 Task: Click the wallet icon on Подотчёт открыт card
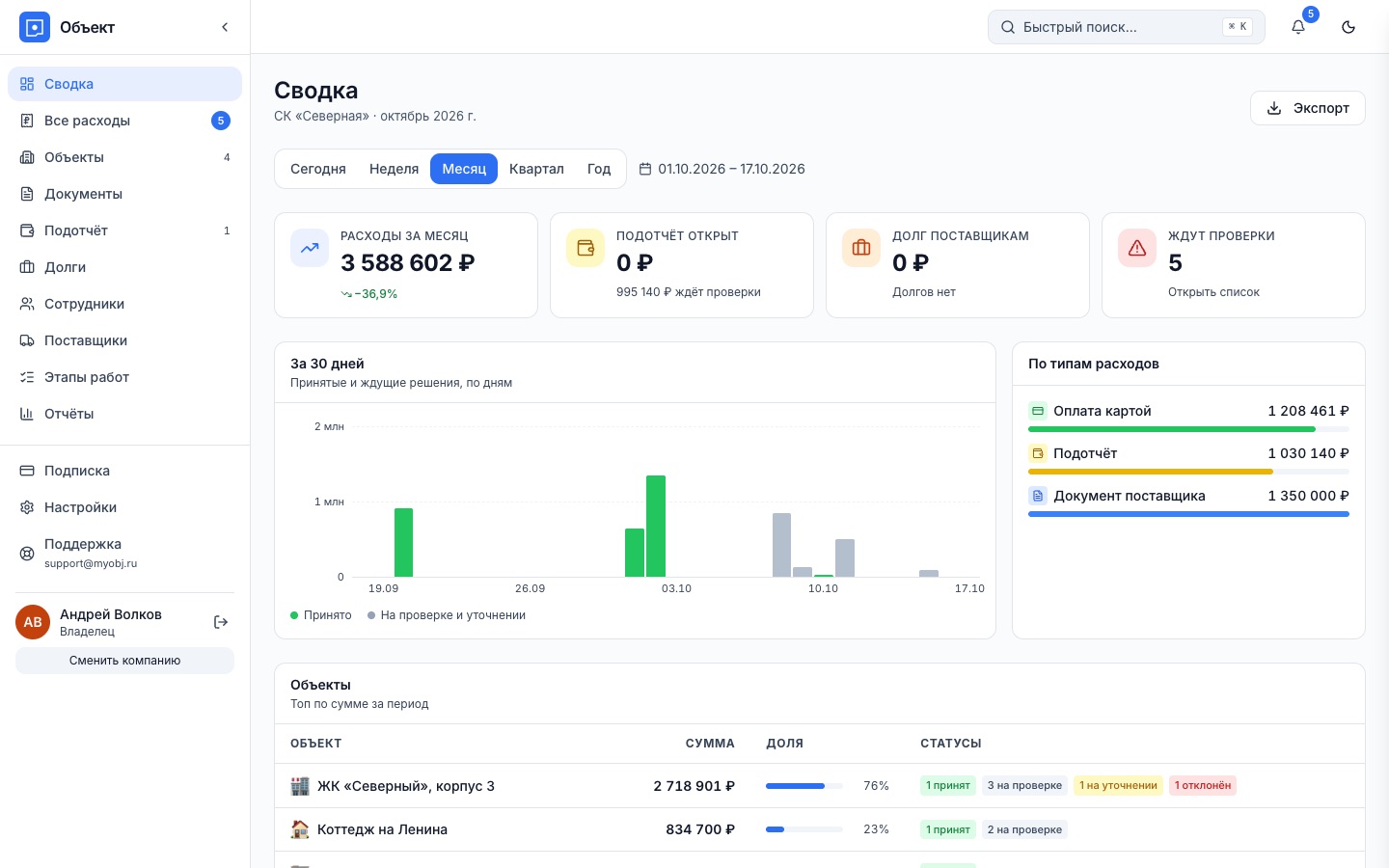coord(586,248)
